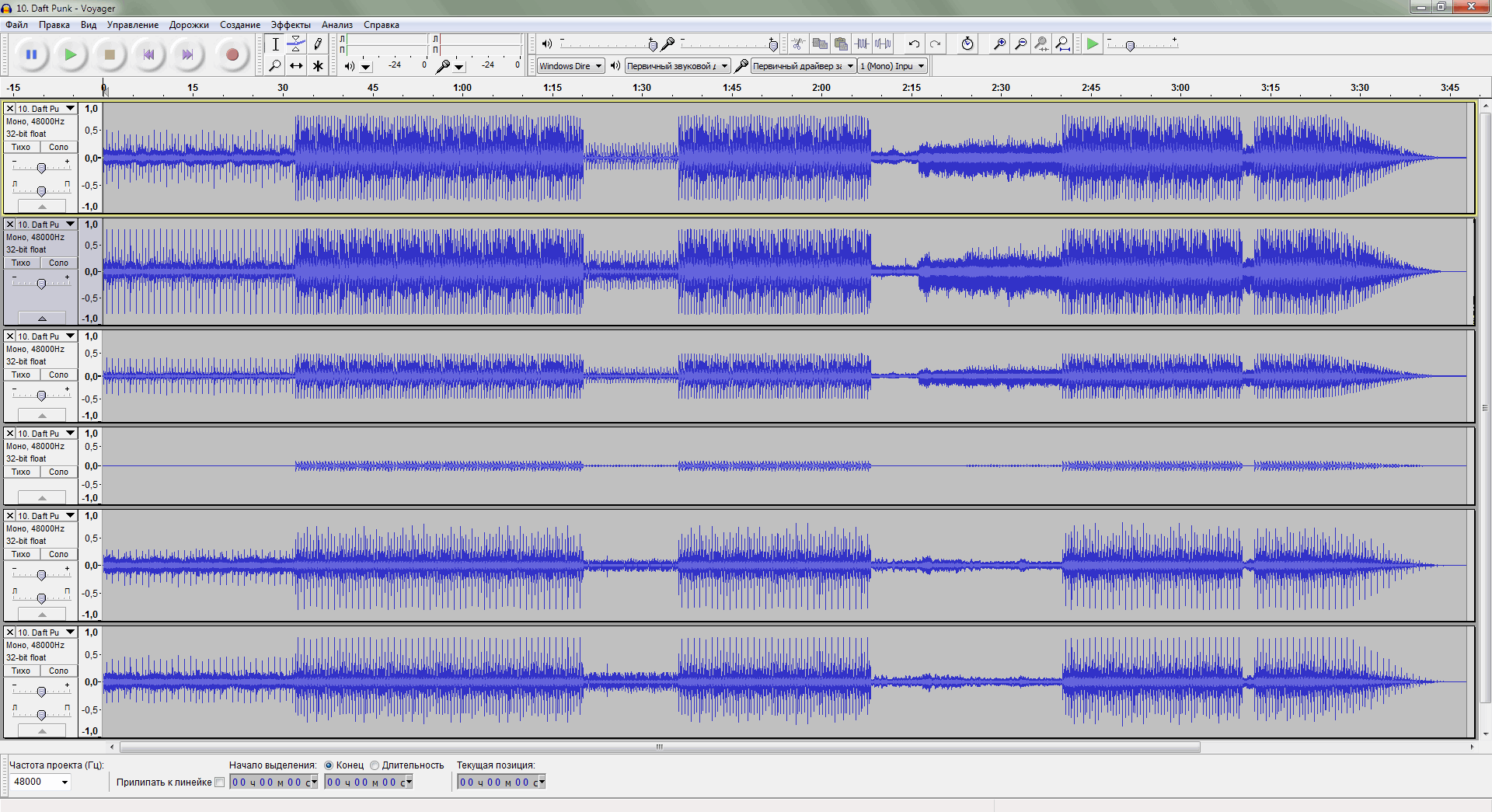Click the horizontal scrollbar below the tracks
The height and width of the screenshot is (812, 1492).
(x=660, y=747)
